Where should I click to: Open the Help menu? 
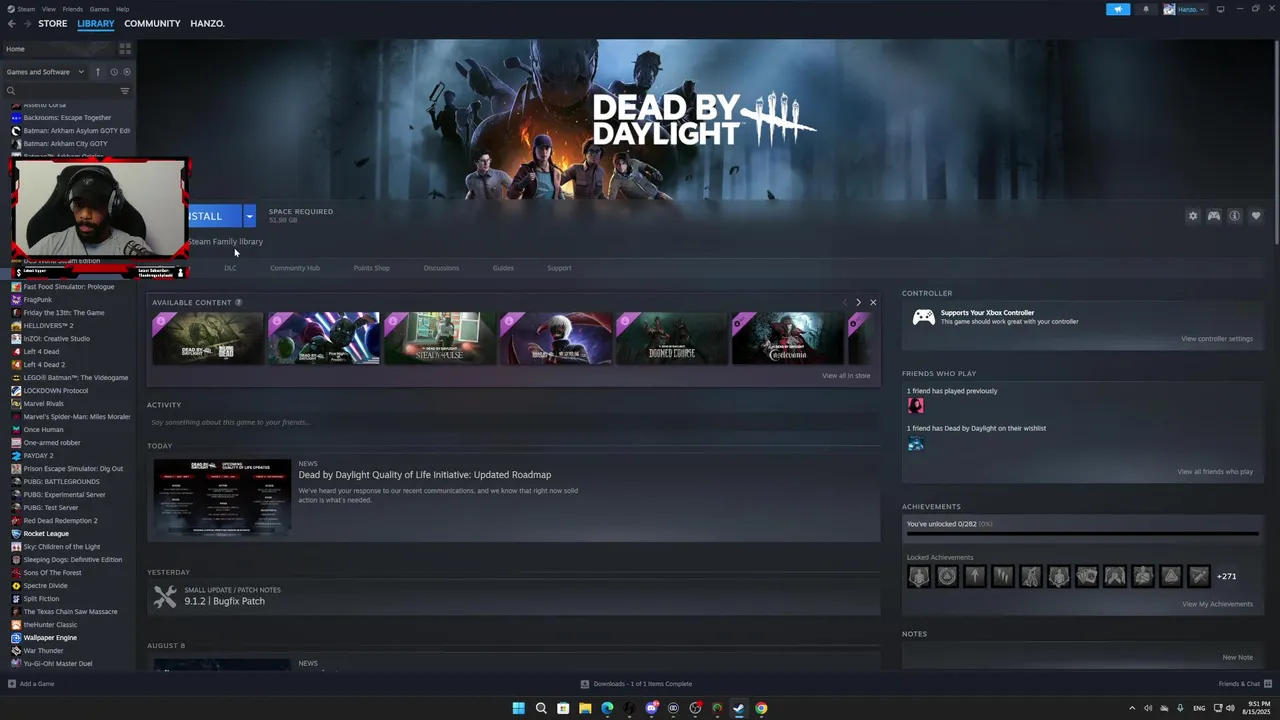(x=122, y=9)
